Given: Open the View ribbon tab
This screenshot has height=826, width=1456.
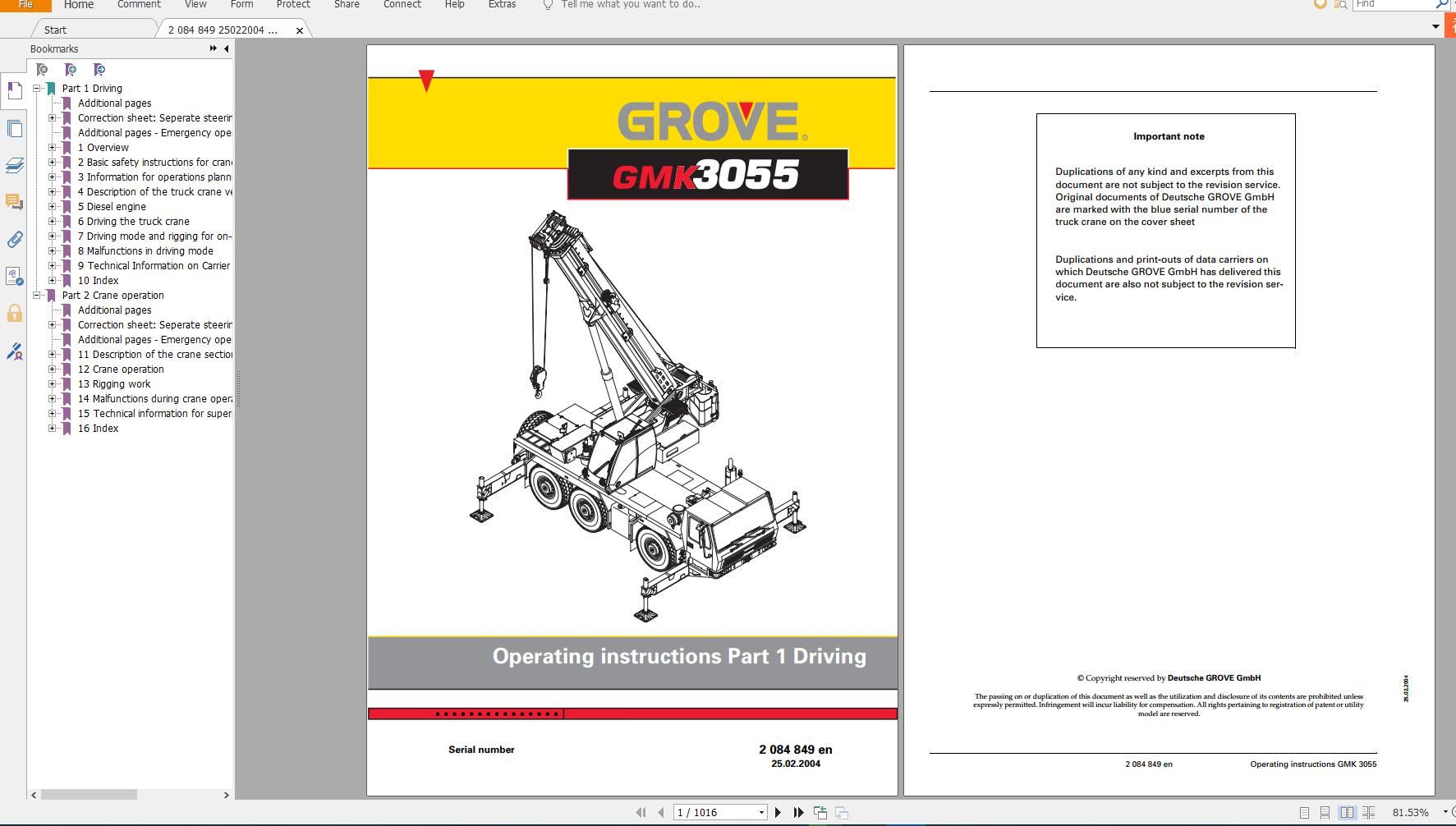Looking at the screenshot, I should 195,4.
